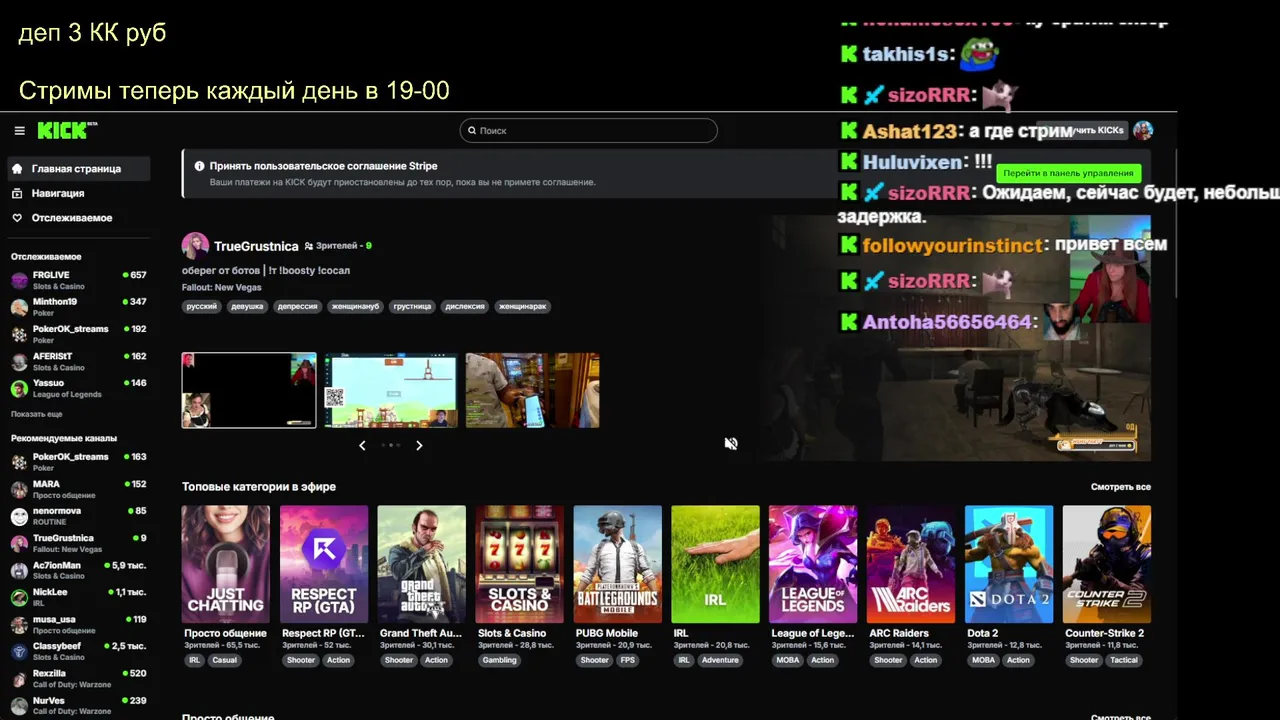
Task: Open the FRGLIVE followed channel
Action: 79,280
